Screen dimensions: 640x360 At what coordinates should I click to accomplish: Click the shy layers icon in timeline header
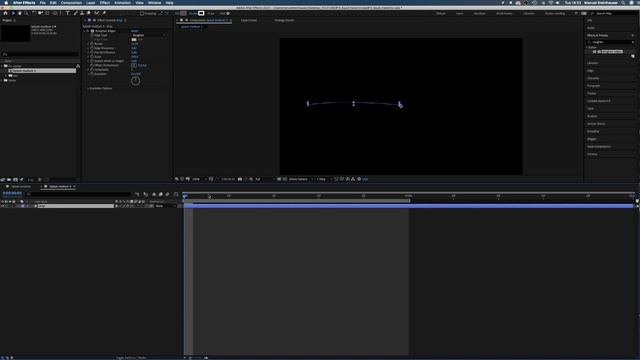pos(154,194)
